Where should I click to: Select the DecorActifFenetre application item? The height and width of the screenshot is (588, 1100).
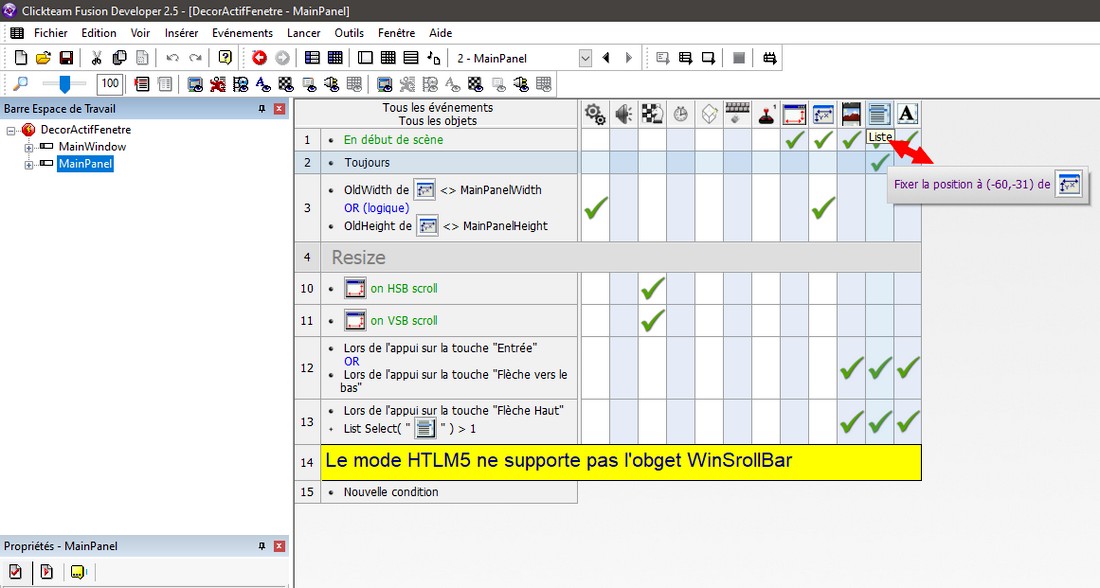point(85,130)
